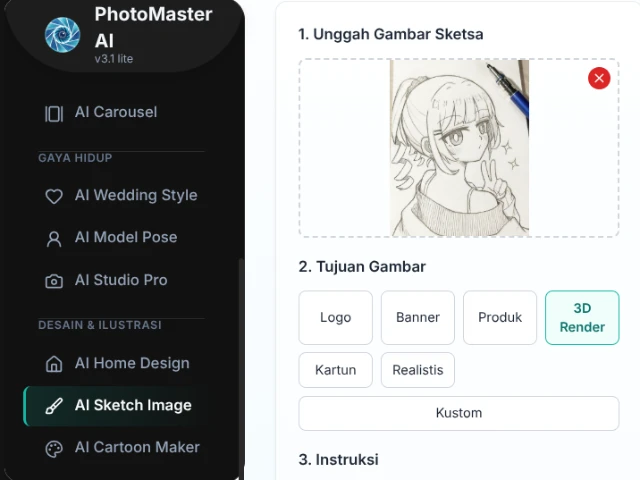The width and height of the screenshot is (640, 480).
Task: Click the '2. Tujuan Gambar' heading
Action: coord(362,267)
